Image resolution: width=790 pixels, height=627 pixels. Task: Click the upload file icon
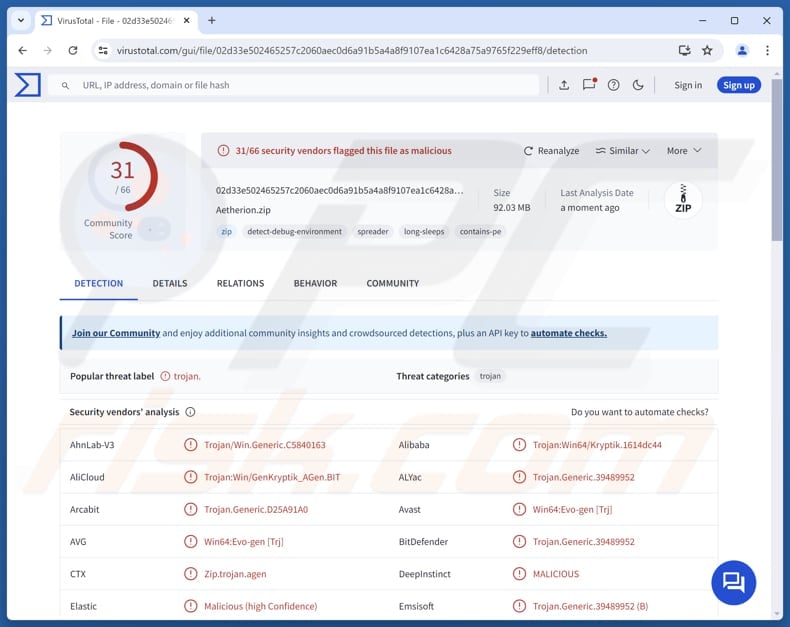(564, 85)
